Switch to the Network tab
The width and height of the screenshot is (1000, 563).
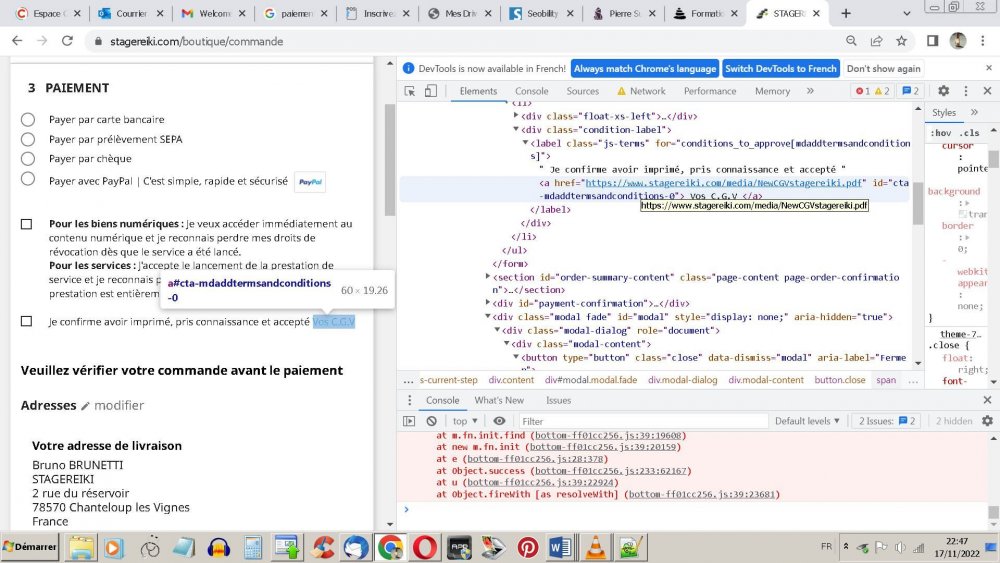point(647,91)
